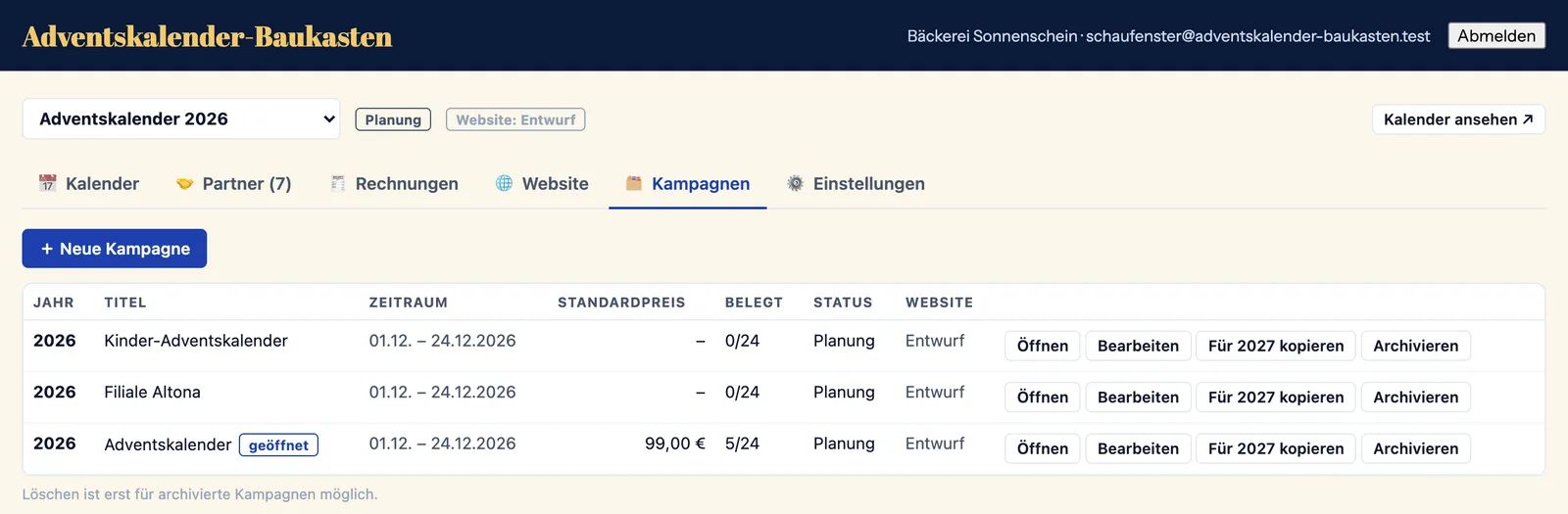Screen dimensions: 1568x514
Task: Copy Kinder-Adventskalender for 2027
Action: (x=1276, y=346)
